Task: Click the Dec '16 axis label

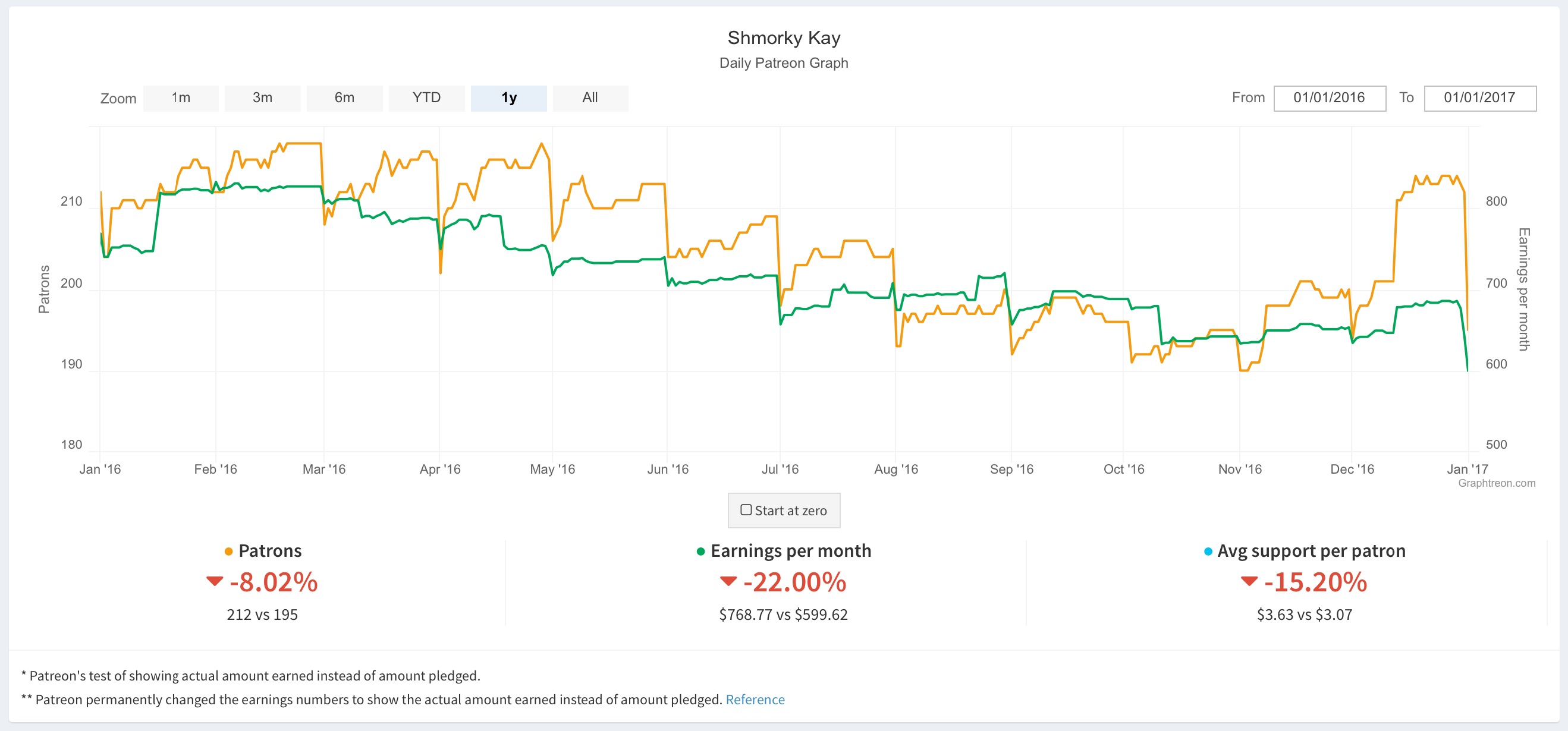Action: 1352,469
